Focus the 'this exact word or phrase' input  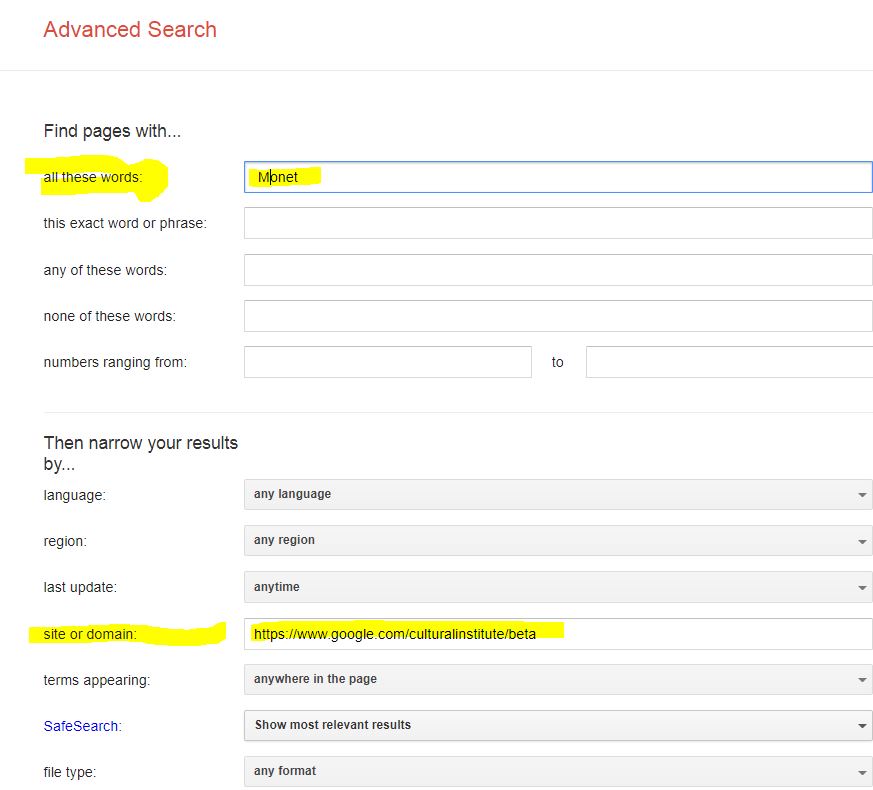click(x=558, y=223)
